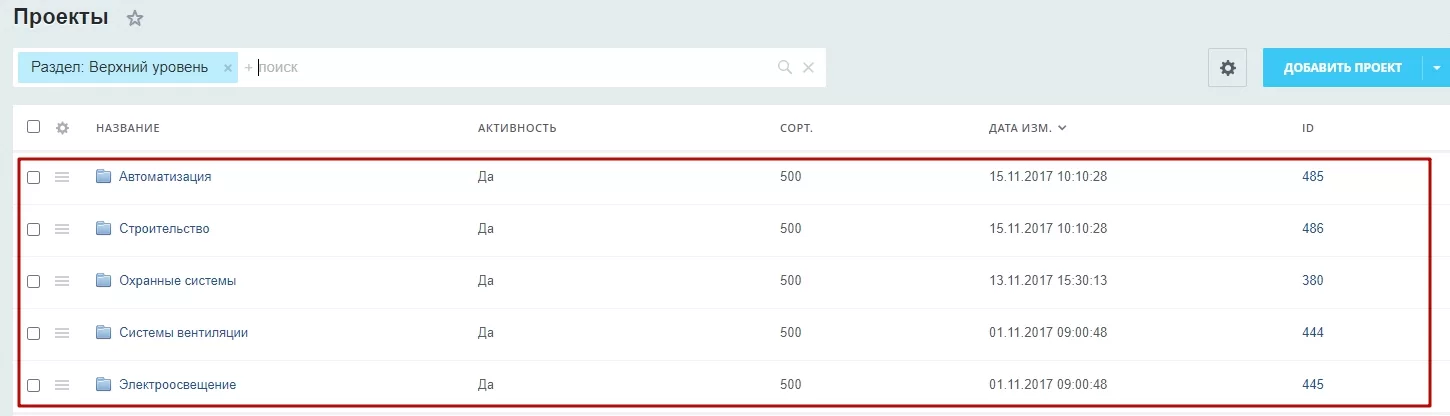Open the column settings gear in header
1450x416 pixels.
pos(62,128)
